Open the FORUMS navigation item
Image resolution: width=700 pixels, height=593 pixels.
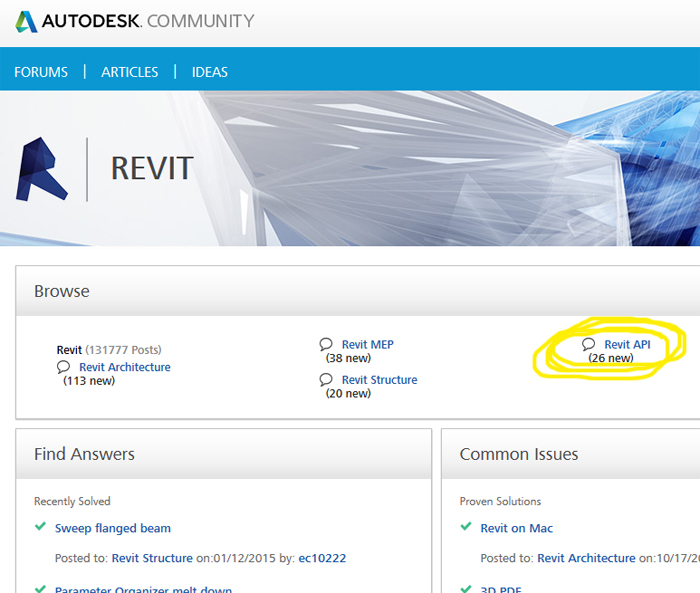tap(41, 72)
